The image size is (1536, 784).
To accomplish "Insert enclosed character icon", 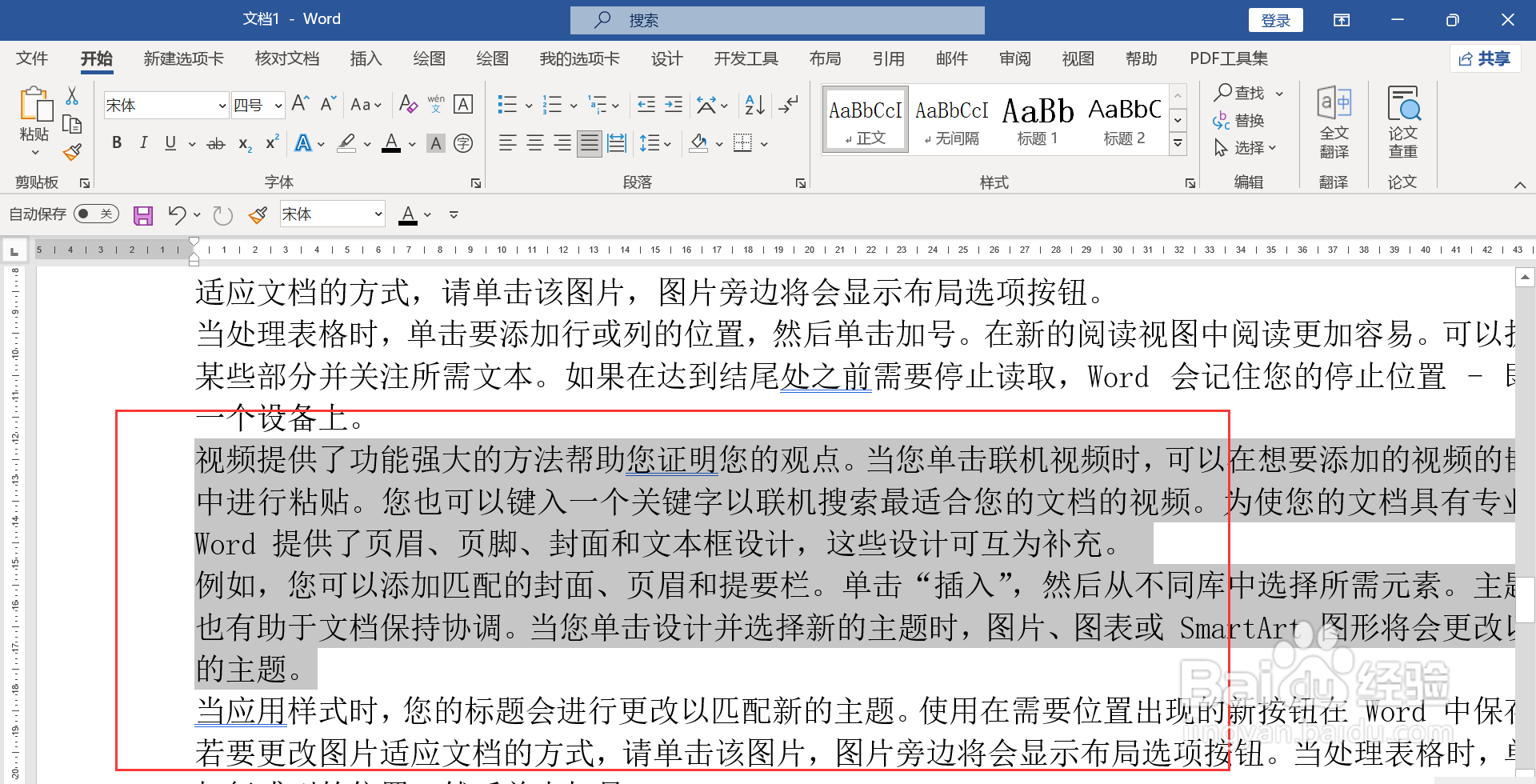I will (463, 143).
